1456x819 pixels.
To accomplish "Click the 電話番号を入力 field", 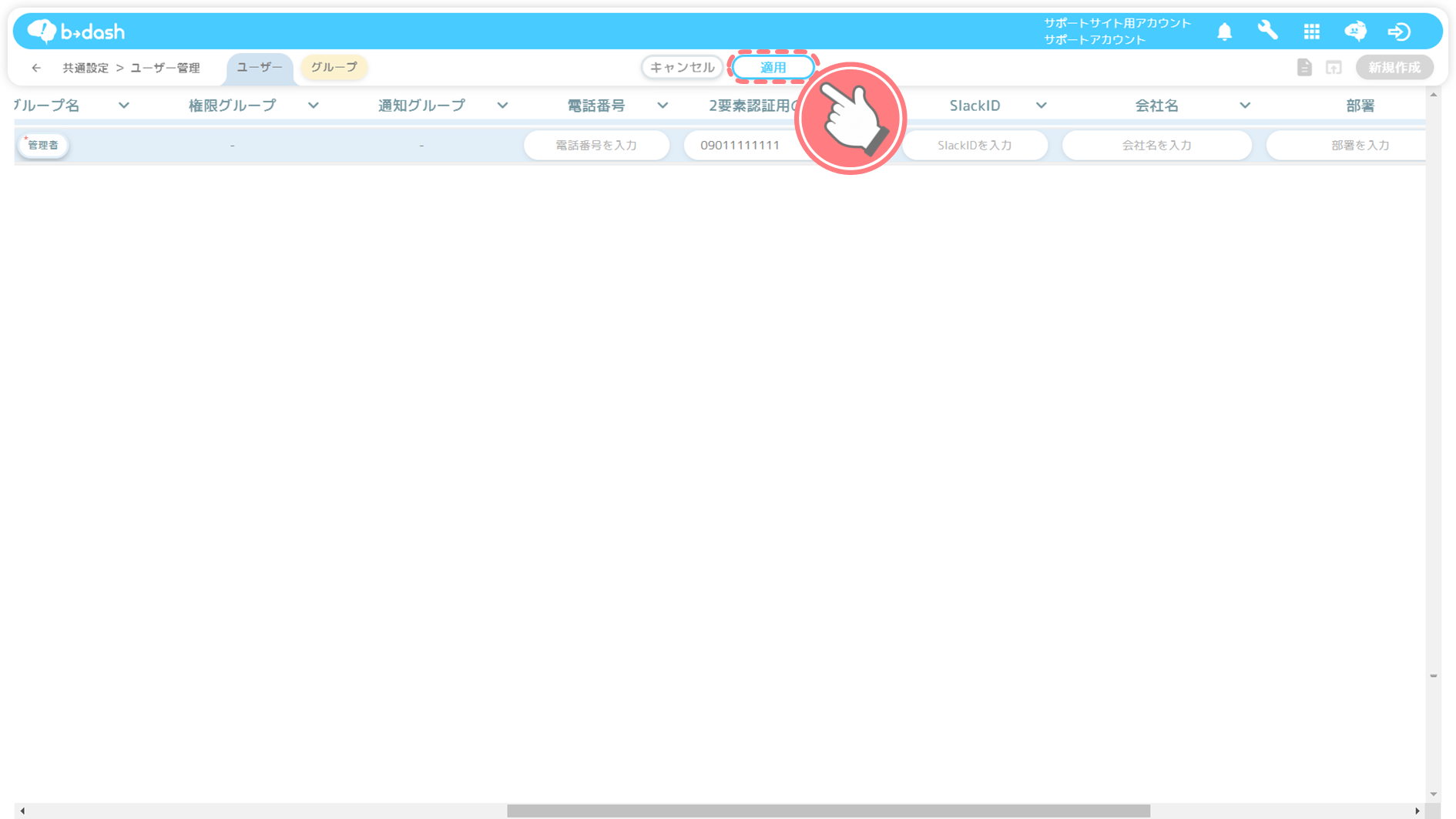I will pos(596,145).
